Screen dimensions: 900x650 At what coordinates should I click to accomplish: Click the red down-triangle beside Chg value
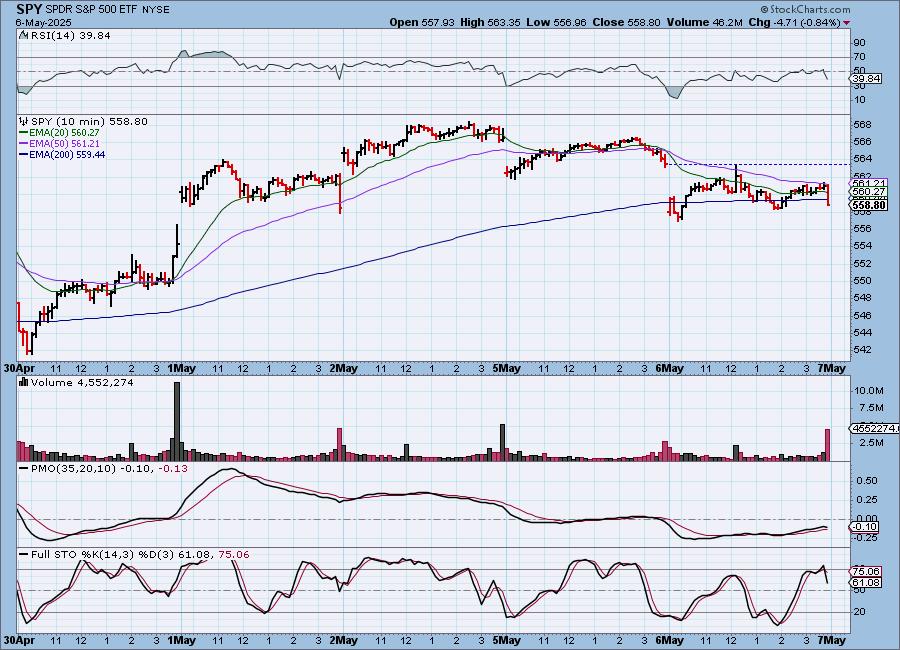click(847, 22)
